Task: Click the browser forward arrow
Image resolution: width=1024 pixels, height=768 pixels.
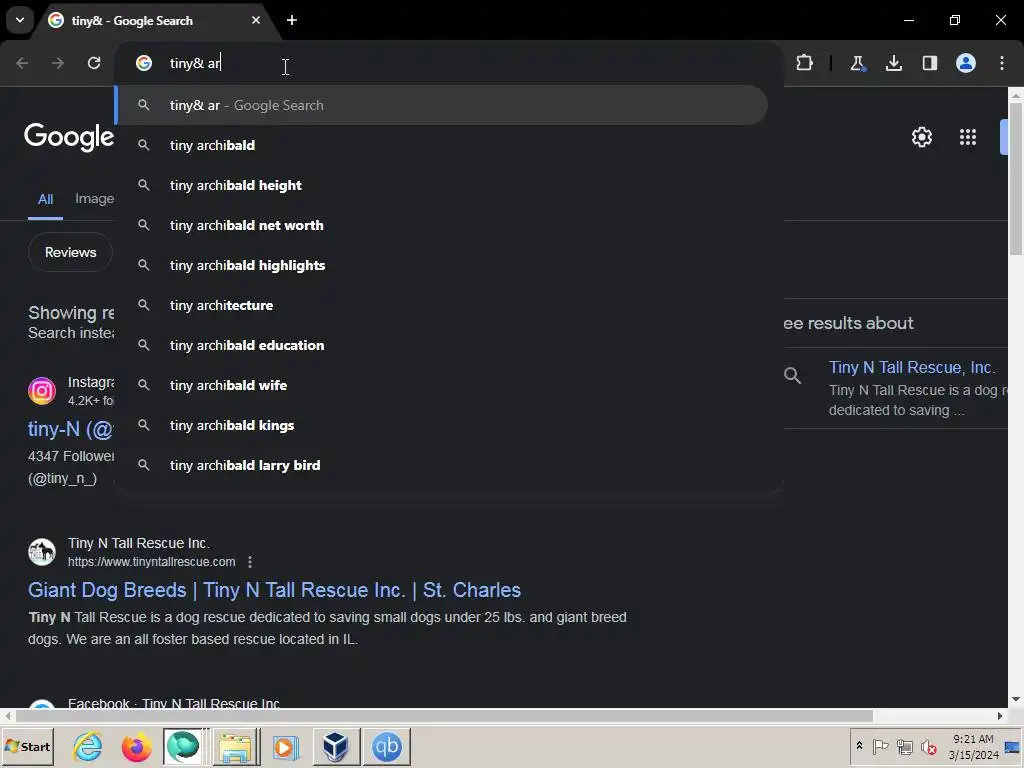Action: pos(58,63)
